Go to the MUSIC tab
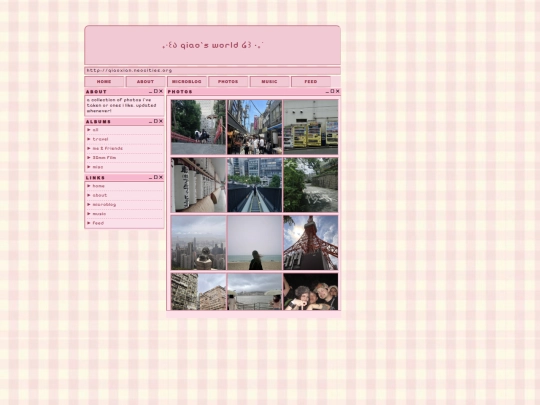The image size is (540, 405). [x=269, y=82]
